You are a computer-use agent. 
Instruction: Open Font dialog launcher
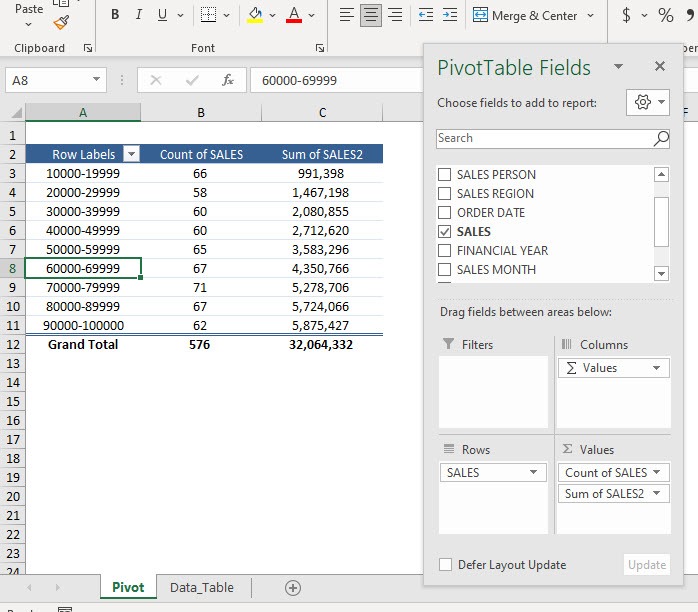(320, 48)
